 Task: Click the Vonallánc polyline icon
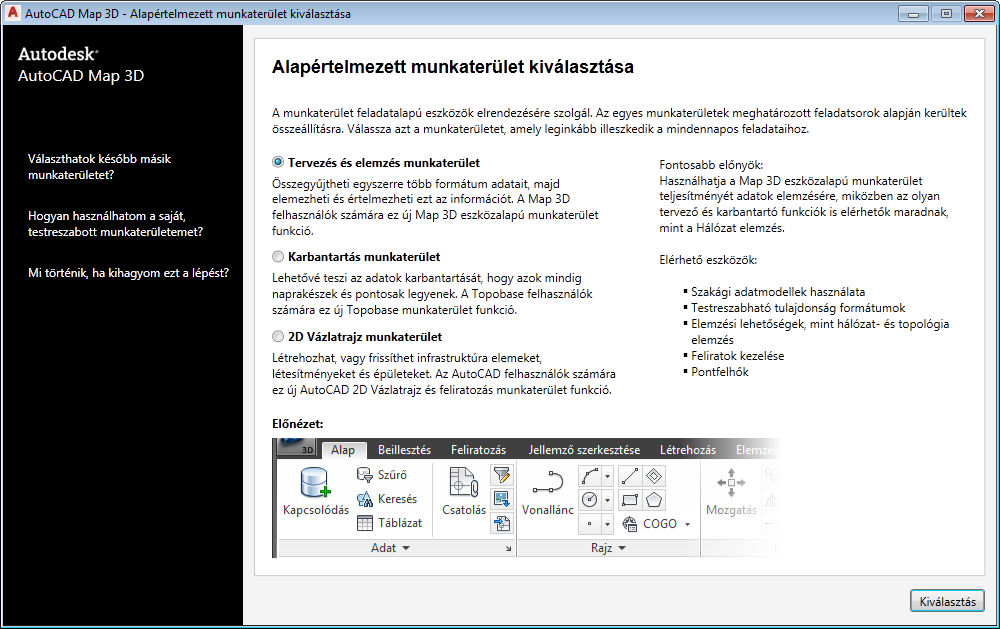click(548, 482)
